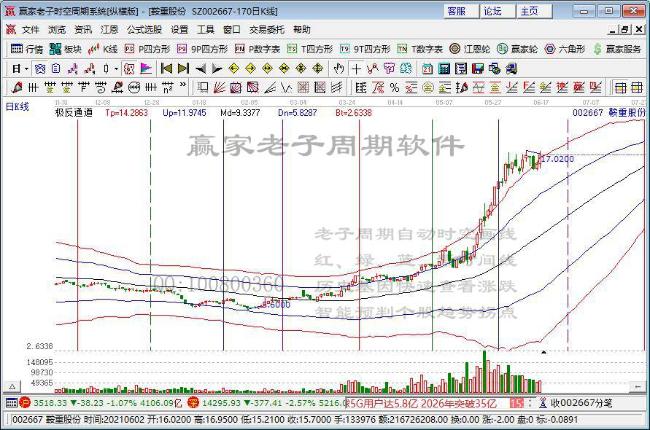
Task: Open 赢家服务 with dollar icon
Action: pos(617,49)
